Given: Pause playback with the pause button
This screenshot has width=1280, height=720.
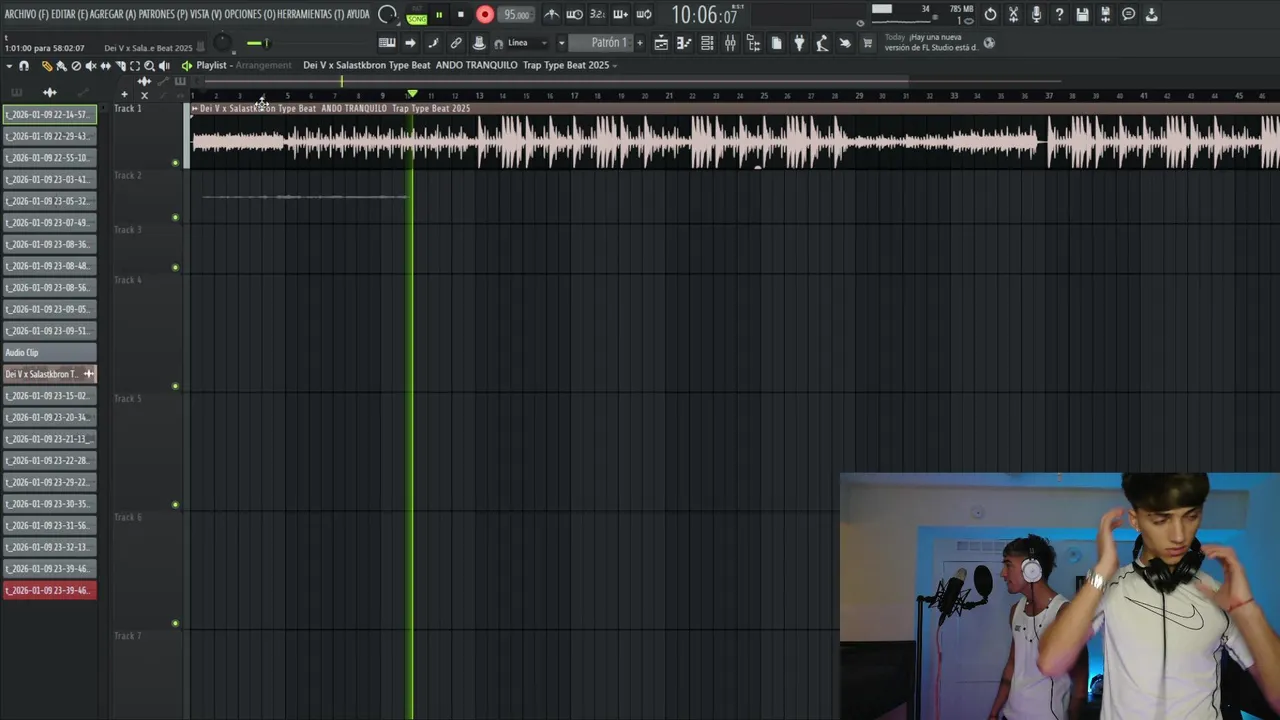Looking at the screenshot, I should pos(439,15).
